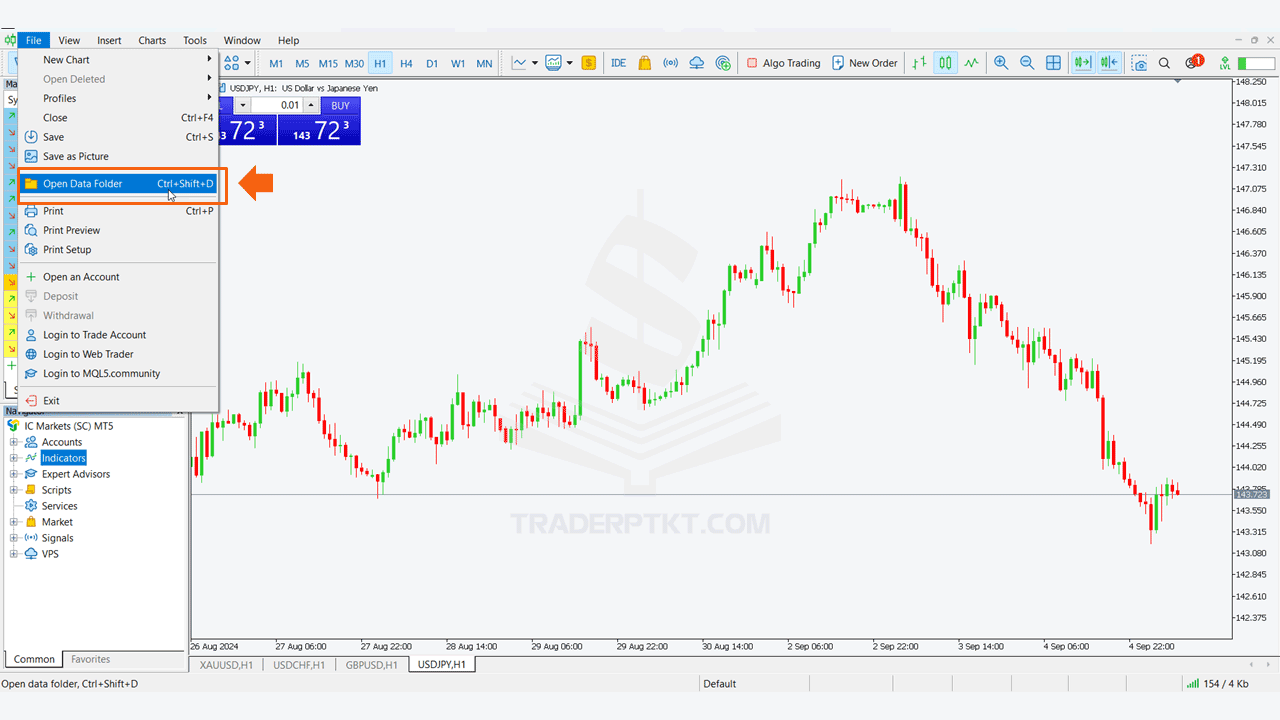Expand the Market tree node
The height and width of the screenshot is (720, 1280).
coord(14,522)
